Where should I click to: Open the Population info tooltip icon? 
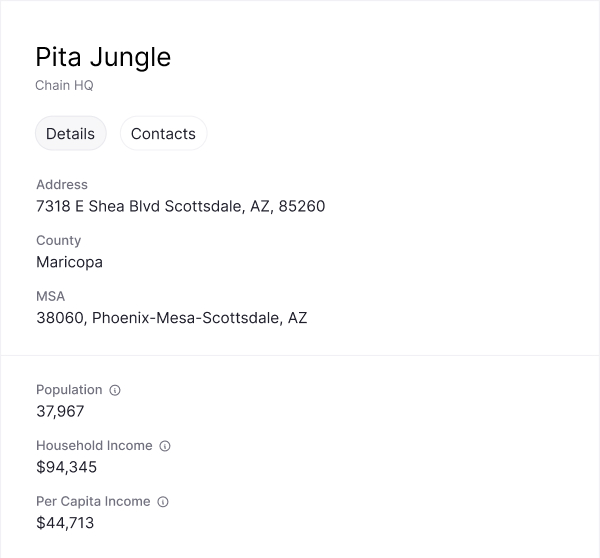(x=115, y=390)
